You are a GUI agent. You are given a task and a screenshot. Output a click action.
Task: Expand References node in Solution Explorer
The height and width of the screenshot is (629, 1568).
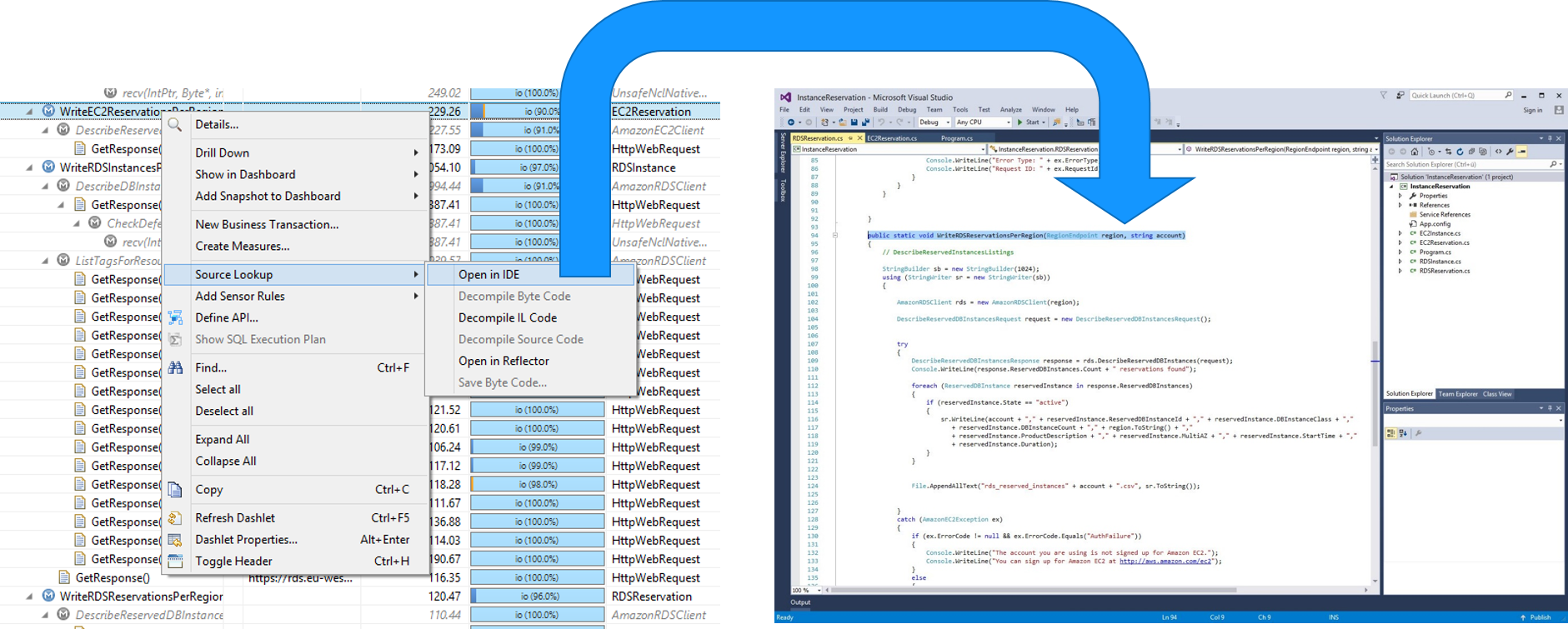click(x=1400, y=205)
